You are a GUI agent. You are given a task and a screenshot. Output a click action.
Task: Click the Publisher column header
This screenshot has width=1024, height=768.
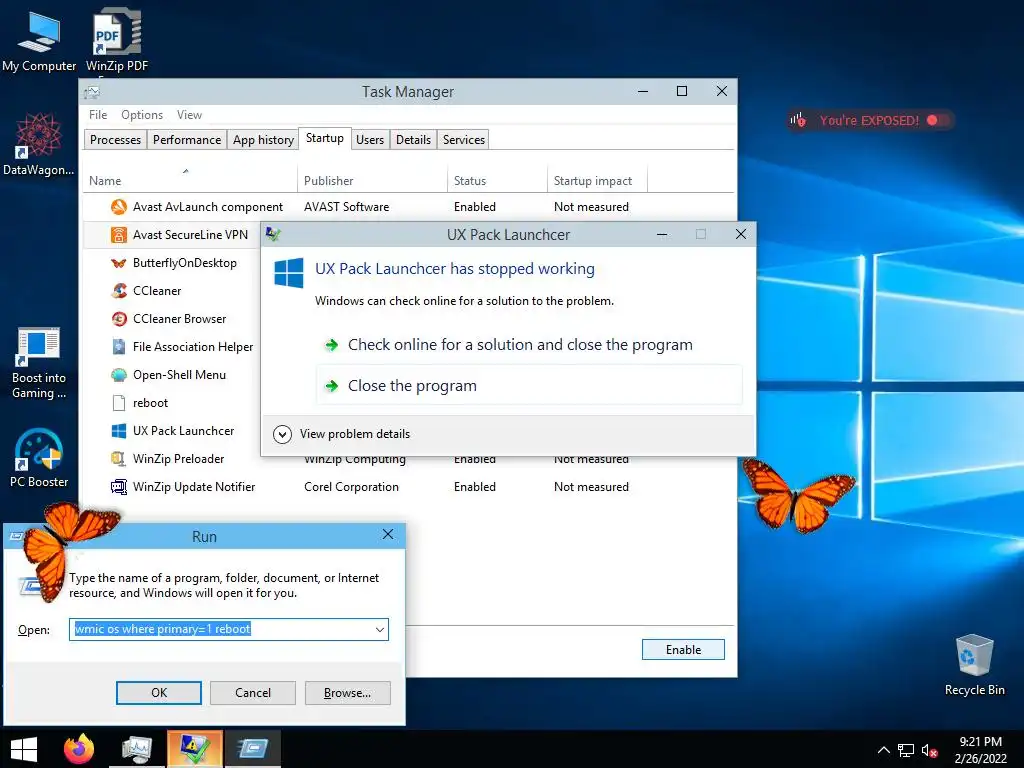pyautogui.click(x=372, y=180)
